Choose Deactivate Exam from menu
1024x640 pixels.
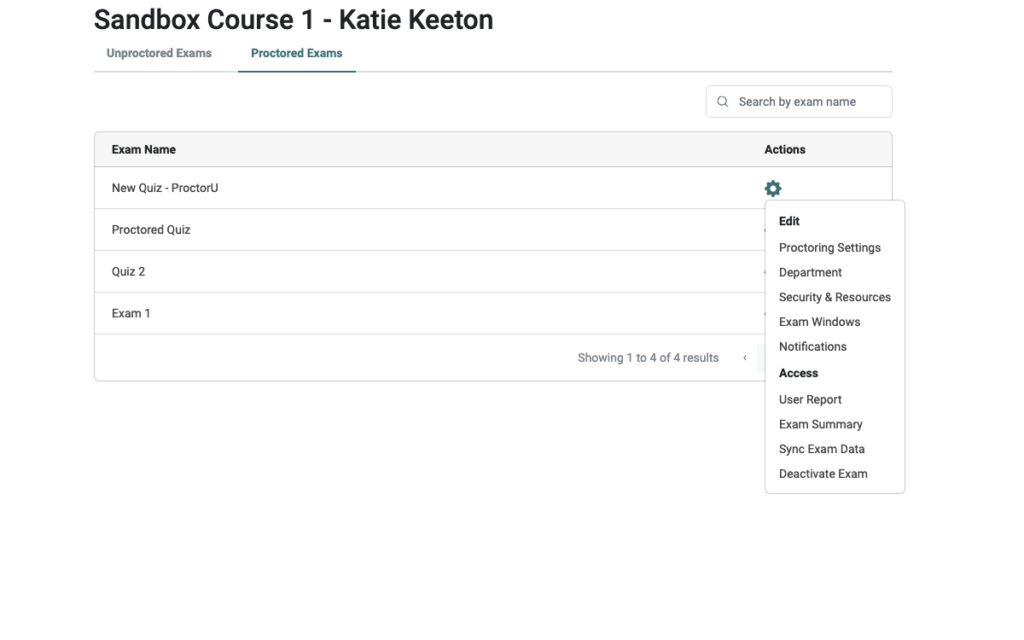[823, 474]
